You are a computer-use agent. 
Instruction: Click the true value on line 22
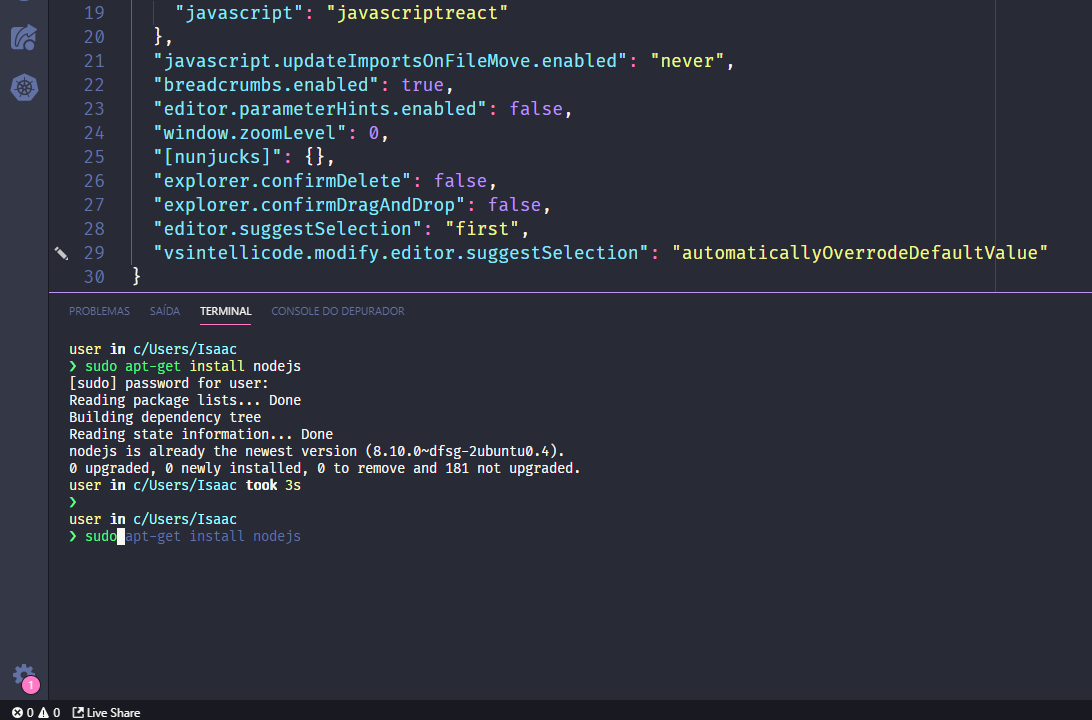(x=422, y=85)
